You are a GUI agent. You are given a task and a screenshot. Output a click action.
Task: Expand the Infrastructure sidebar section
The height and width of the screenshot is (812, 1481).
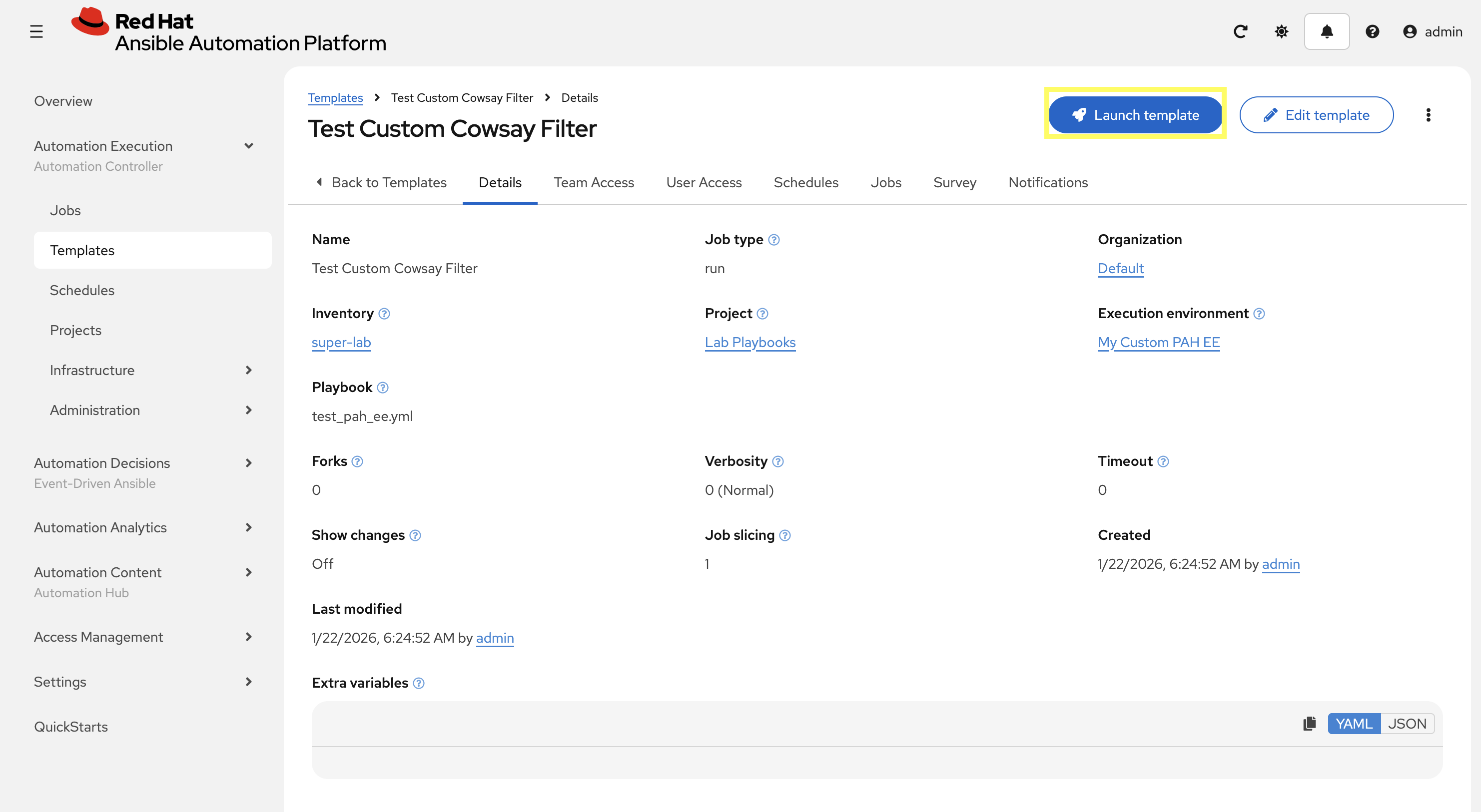(x=248, y=370)
